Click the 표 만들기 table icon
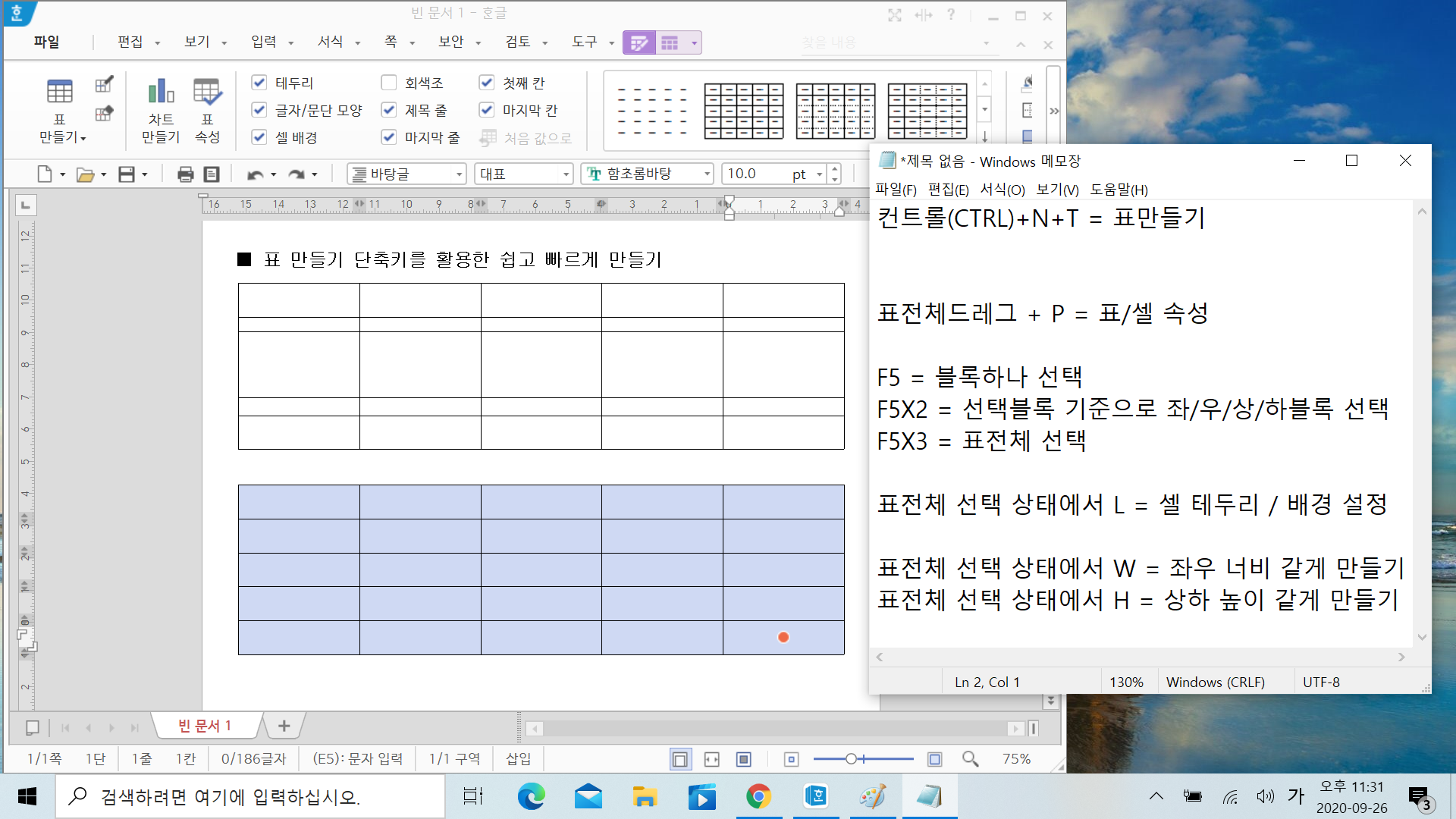Image resolution: width=1456 pixels, height=819 pixels. (59, 92)
